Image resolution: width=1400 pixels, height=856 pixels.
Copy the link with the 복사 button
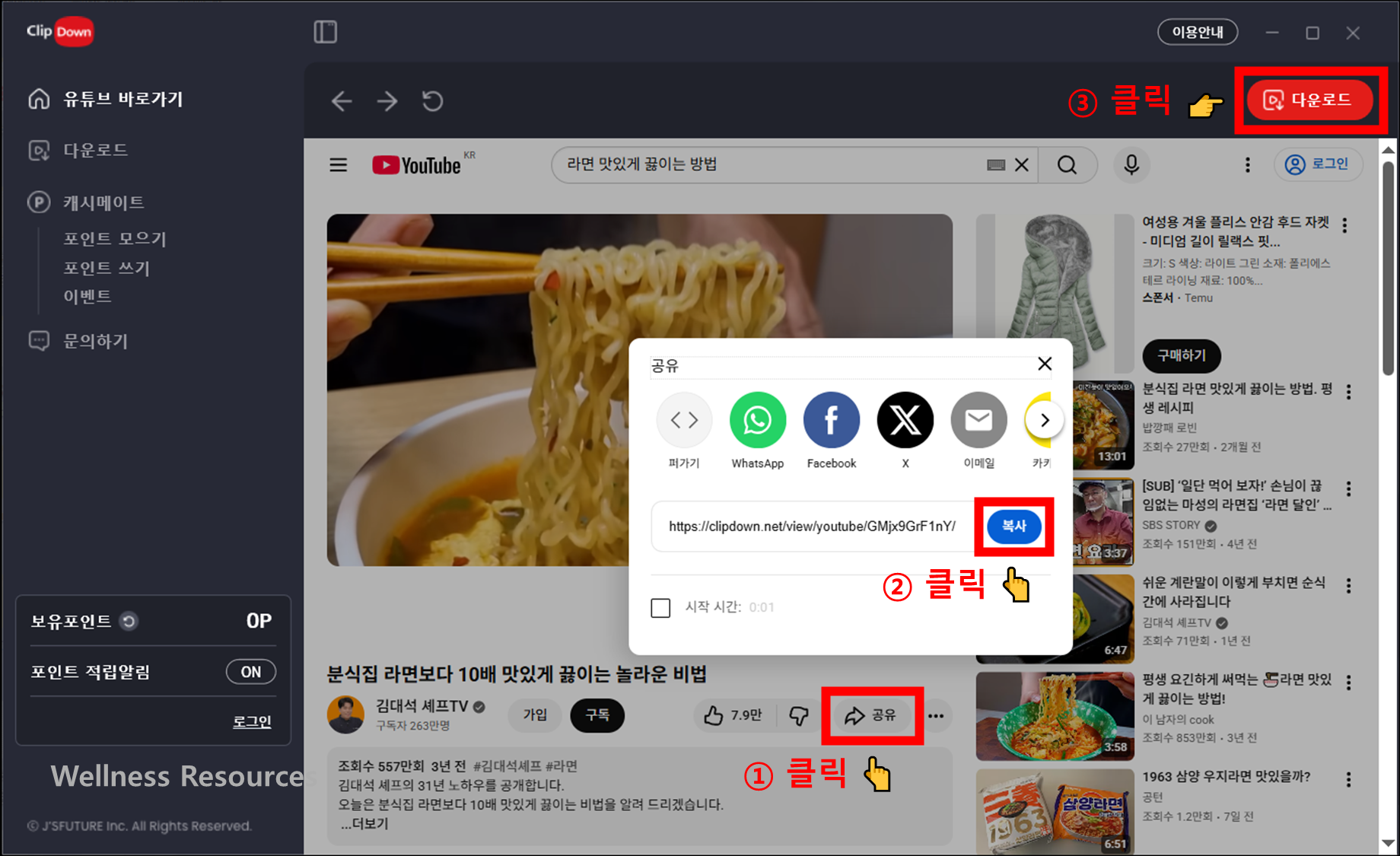click(1014, 527)
